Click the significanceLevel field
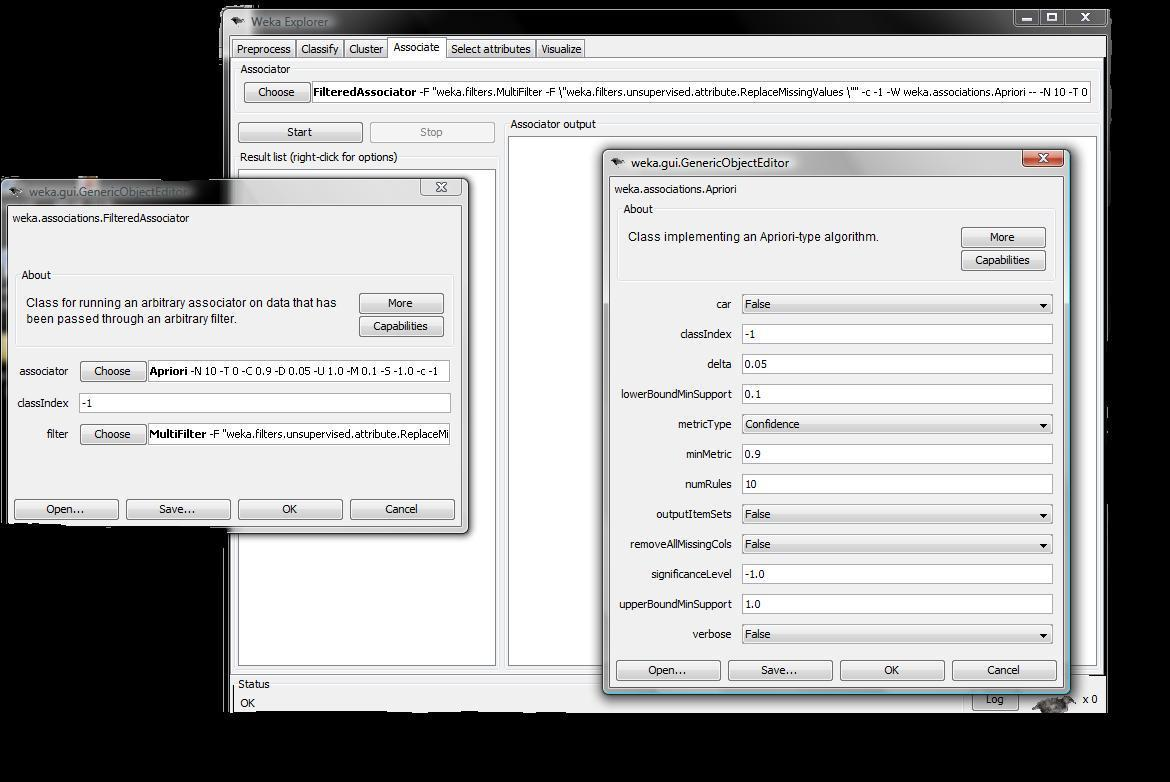 tap(897, 574)
